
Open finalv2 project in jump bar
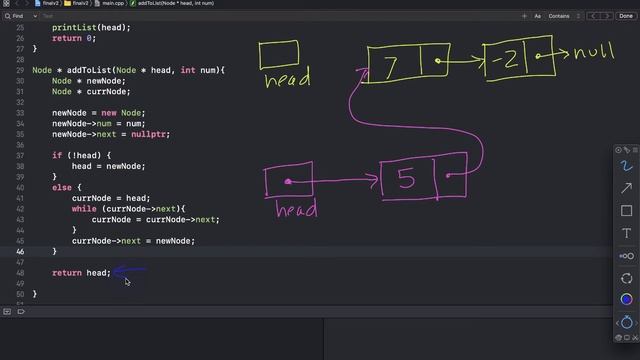click(47, 3)
